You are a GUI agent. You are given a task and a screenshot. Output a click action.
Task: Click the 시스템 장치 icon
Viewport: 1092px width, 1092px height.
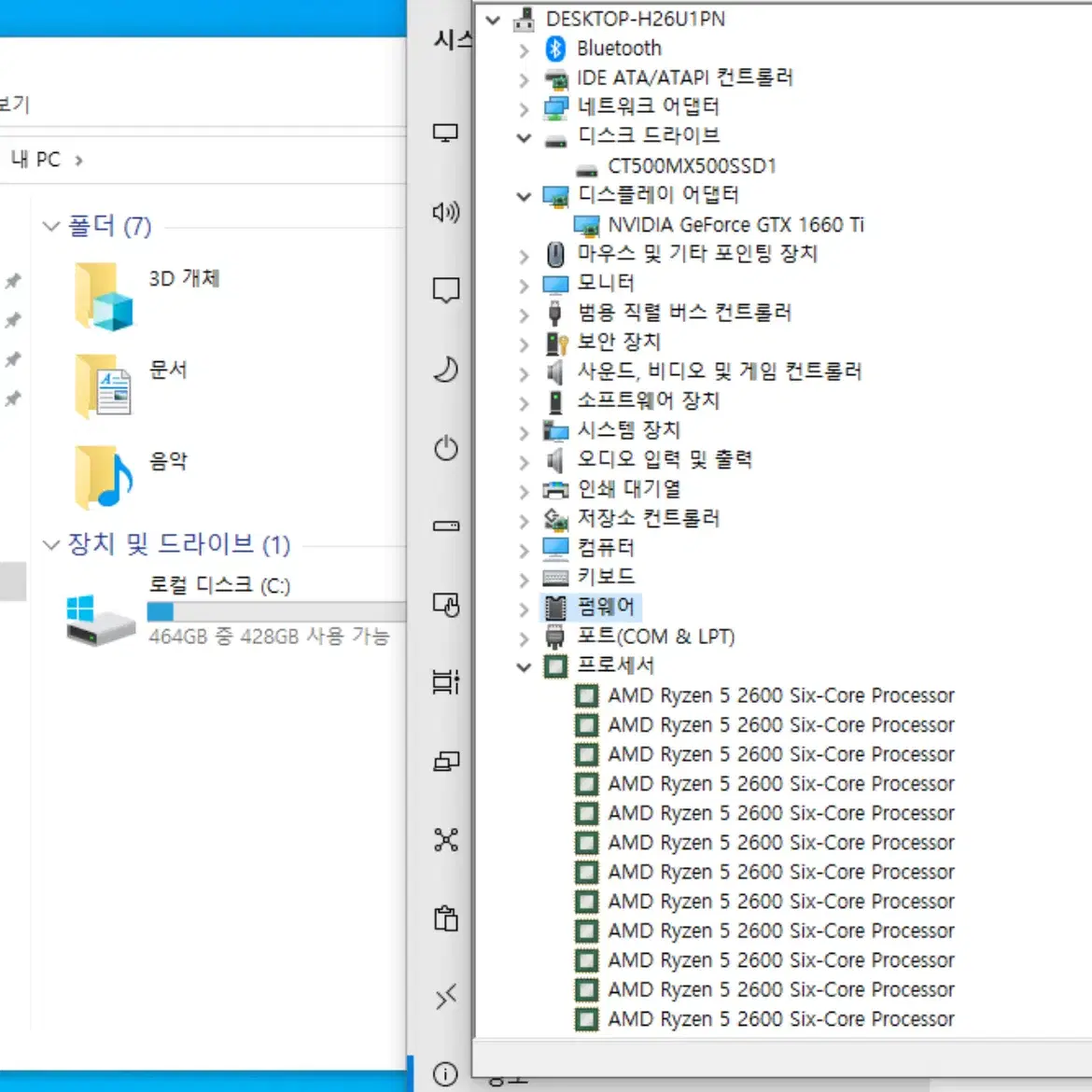point(555,432)
